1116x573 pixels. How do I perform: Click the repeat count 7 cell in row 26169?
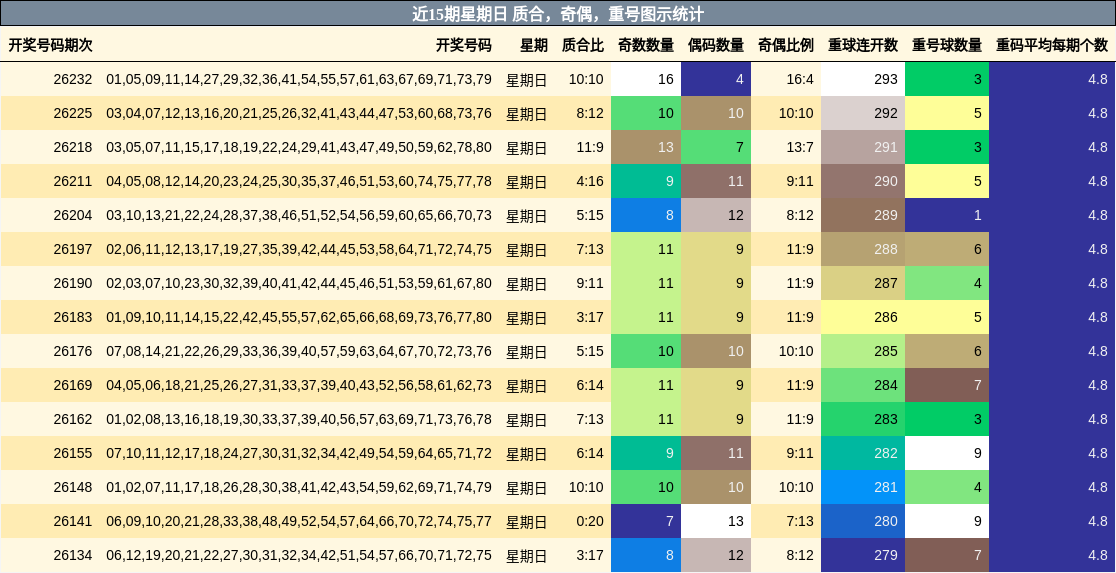(x=947, y=385)
